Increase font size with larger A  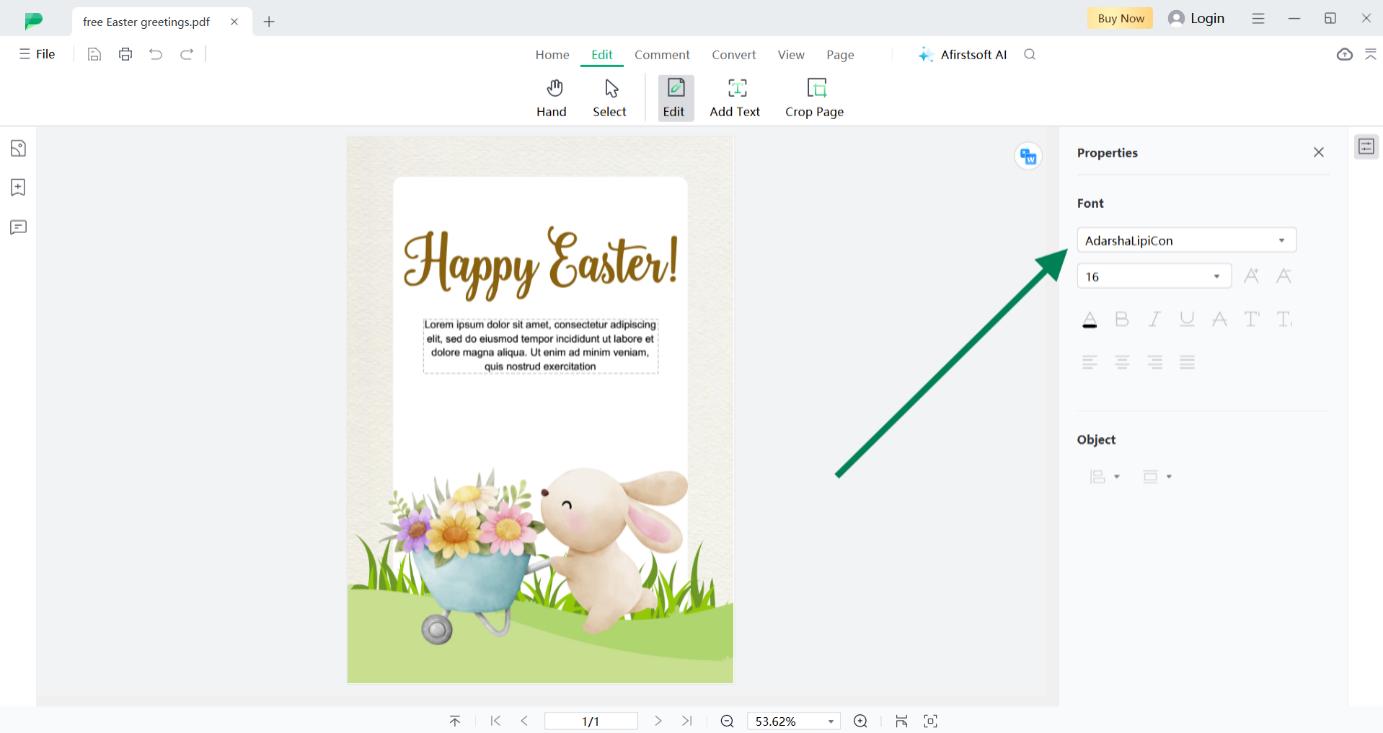tap(1251, 276)
